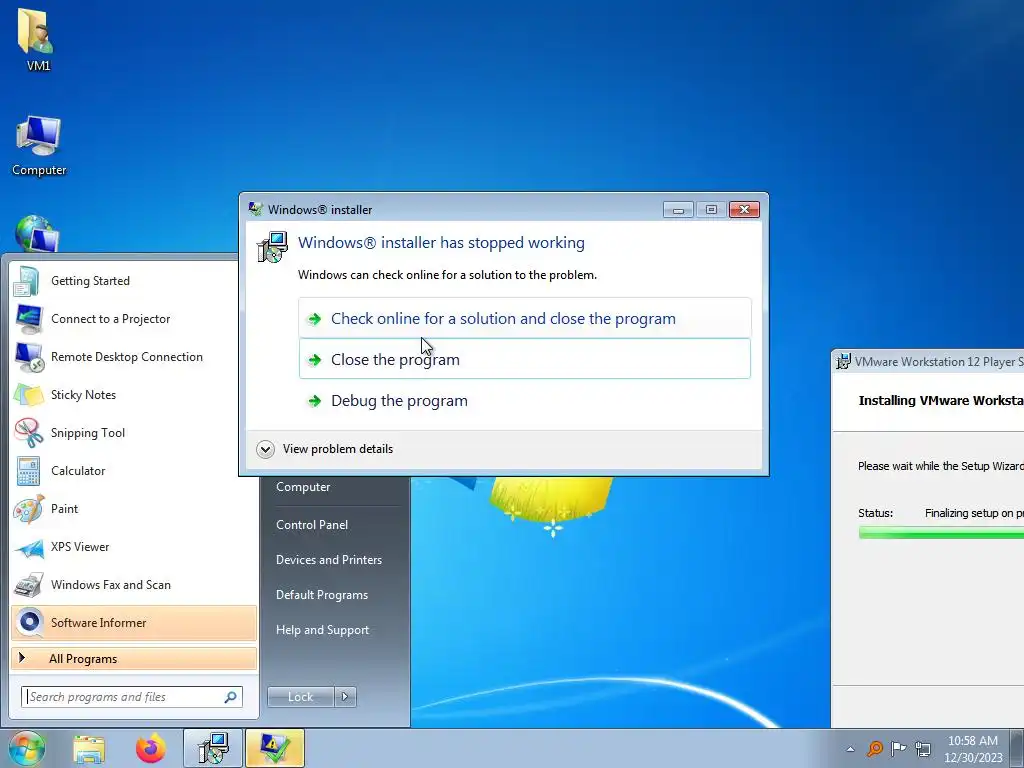Click the Paint palette icon
The height and width of the screenshot is (768, 1024).
28,509
